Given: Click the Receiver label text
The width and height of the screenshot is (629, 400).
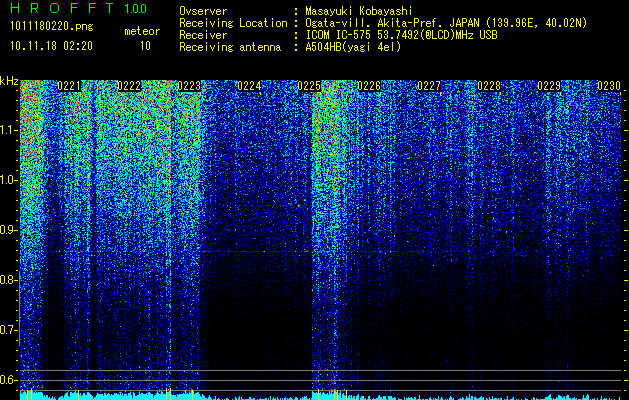Looking at the screenshot, I should pyautogui.click(x=203, y=35).
